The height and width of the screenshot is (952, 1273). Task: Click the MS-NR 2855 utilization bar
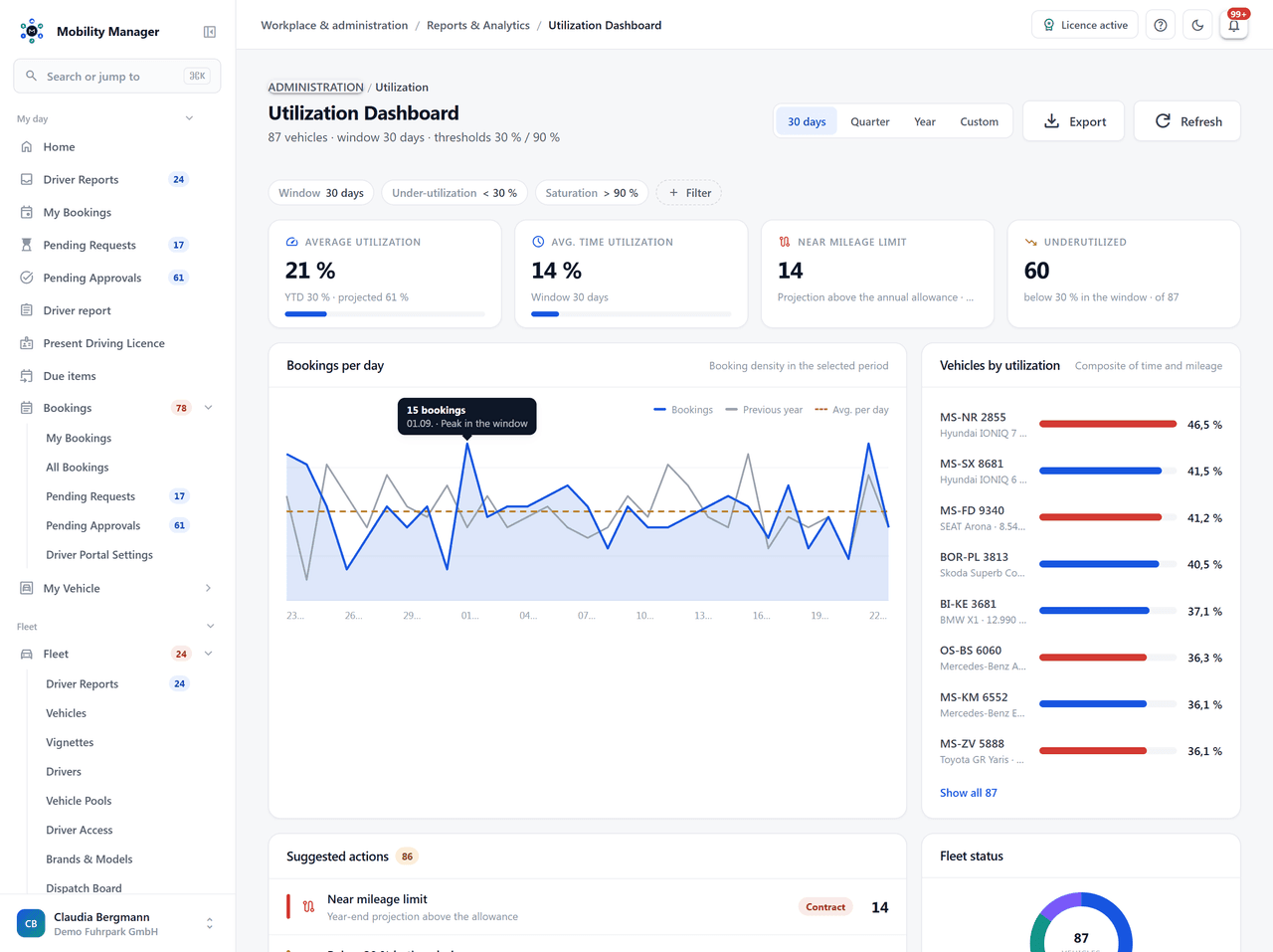1108,425
